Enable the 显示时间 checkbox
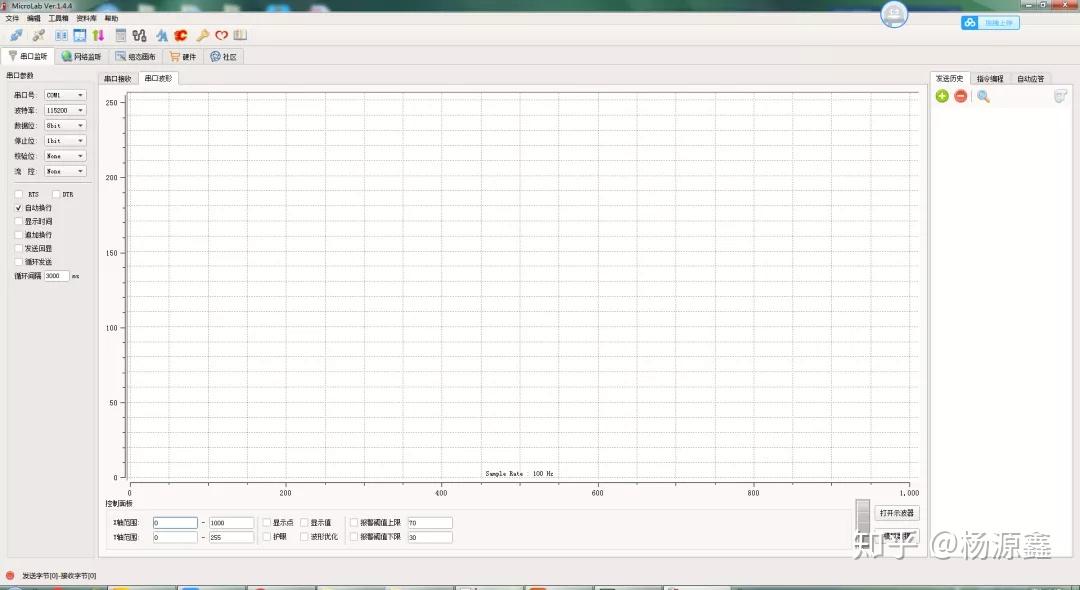Viewport: 1080px width, 590px height. click(x=19, y=222)
